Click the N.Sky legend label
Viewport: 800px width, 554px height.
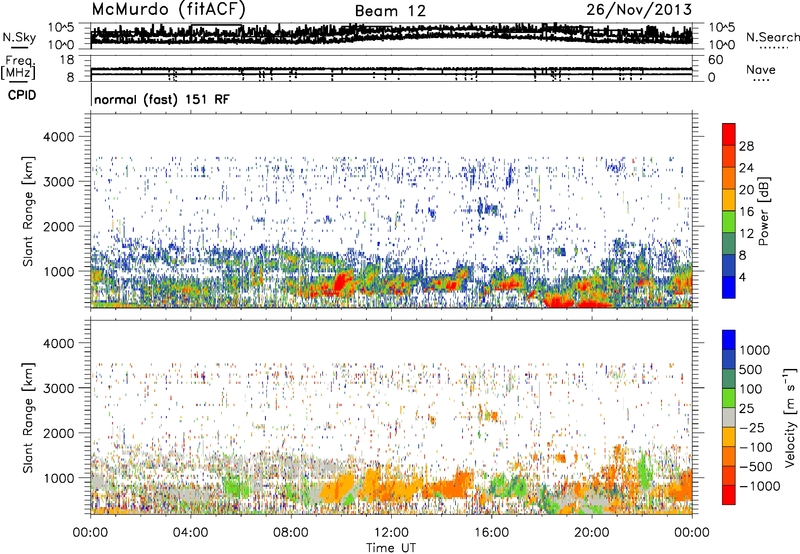tap(19, 37)
